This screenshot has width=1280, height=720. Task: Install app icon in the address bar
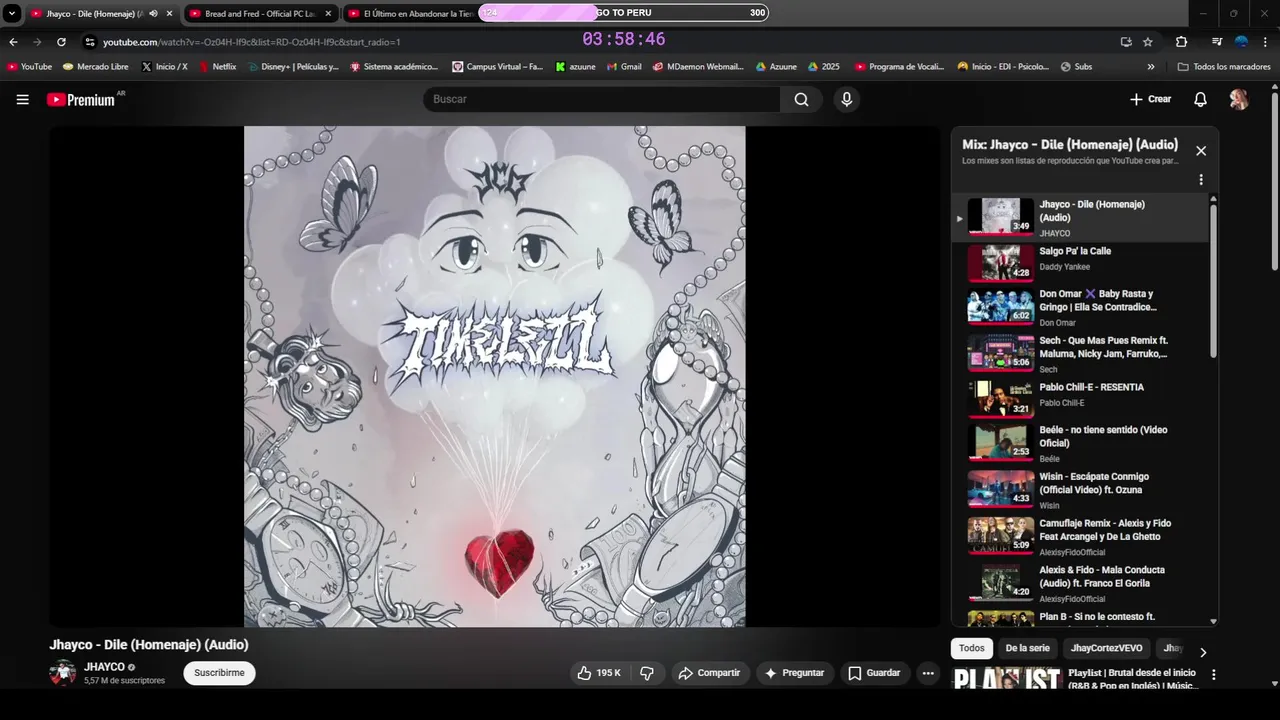tap(1126, 42)
